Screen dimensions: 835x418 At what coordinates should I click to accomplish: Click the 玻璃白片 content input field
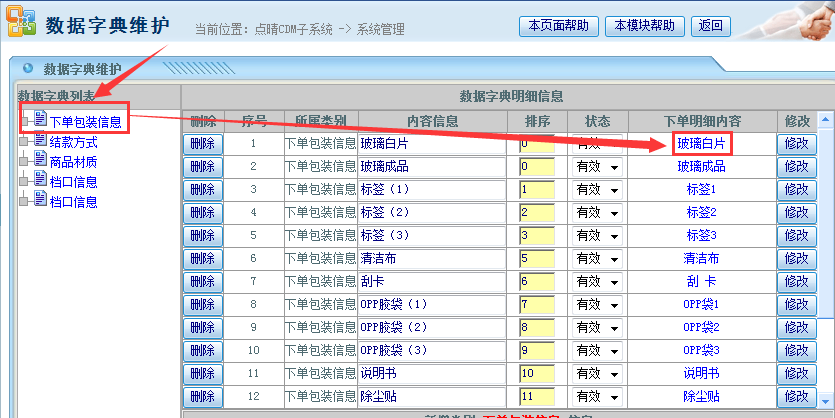click(x=432, y=144)
